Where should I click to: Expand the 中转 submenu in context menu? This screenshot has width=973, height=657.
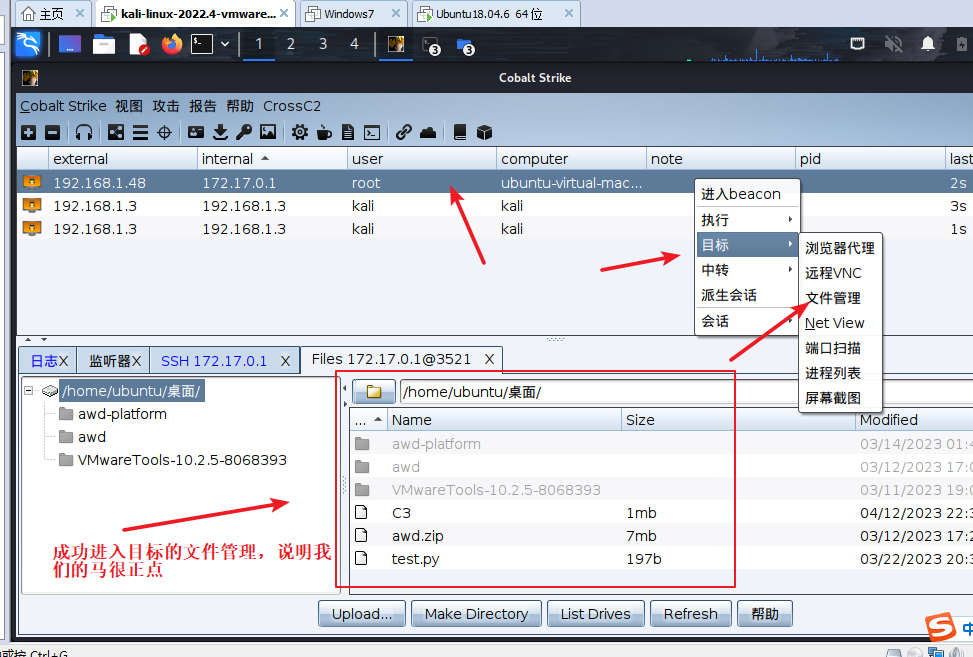(x=747, y=270)
